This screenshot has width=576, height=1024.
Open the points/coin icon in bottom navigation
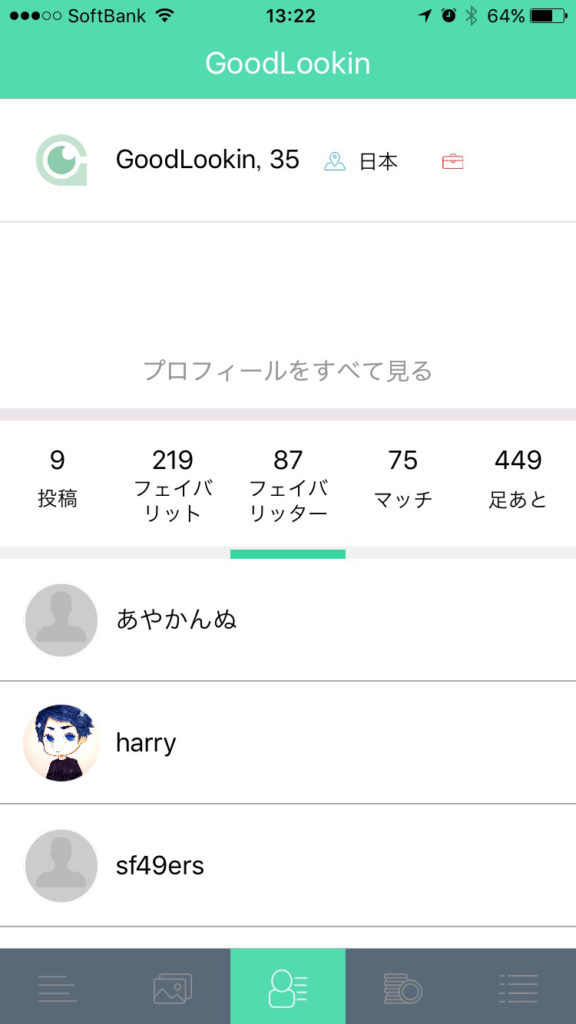coord(403,986)
